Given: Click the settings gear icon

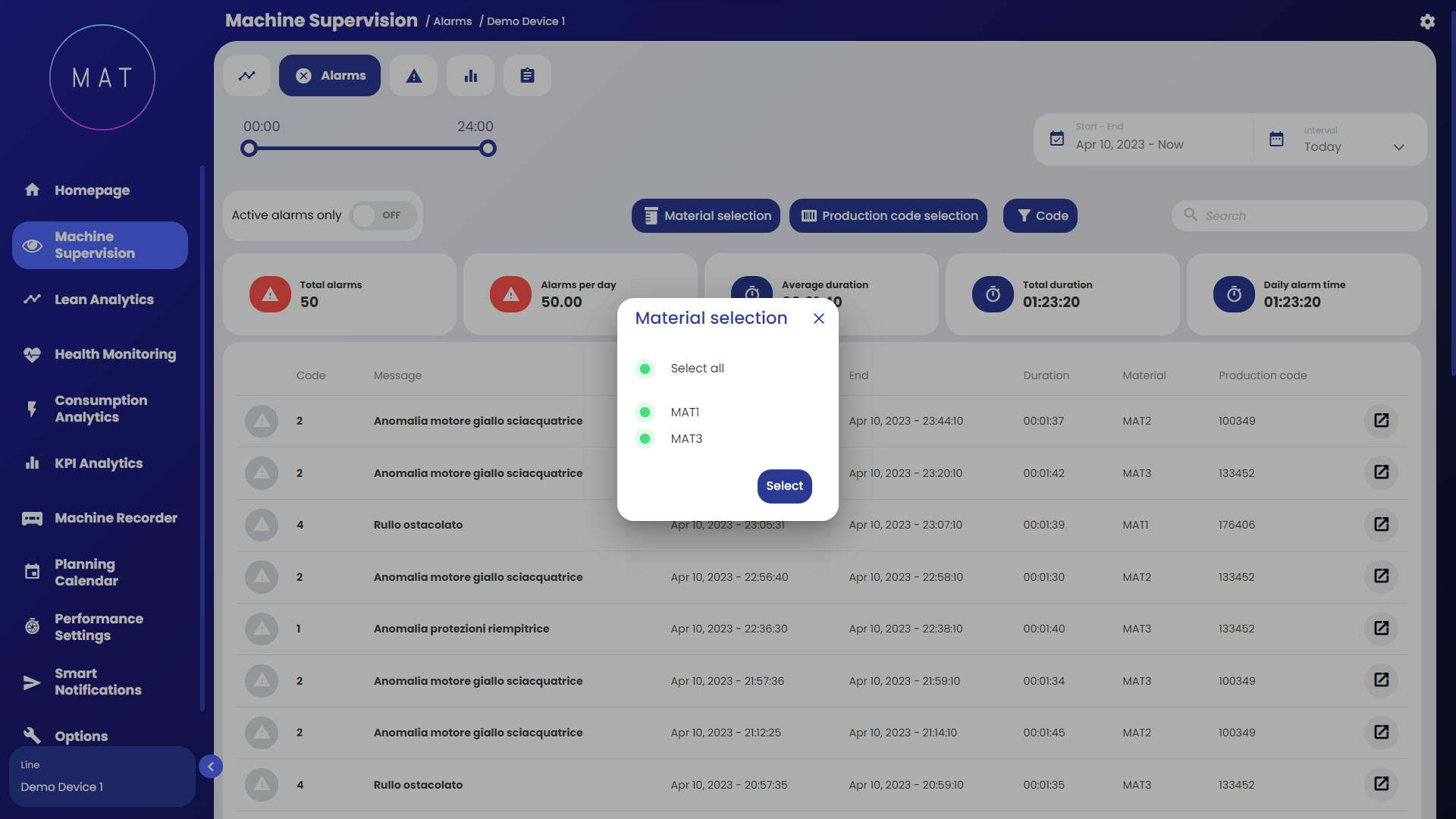Looking at the screenshot, I should [x=1427, y=21].
